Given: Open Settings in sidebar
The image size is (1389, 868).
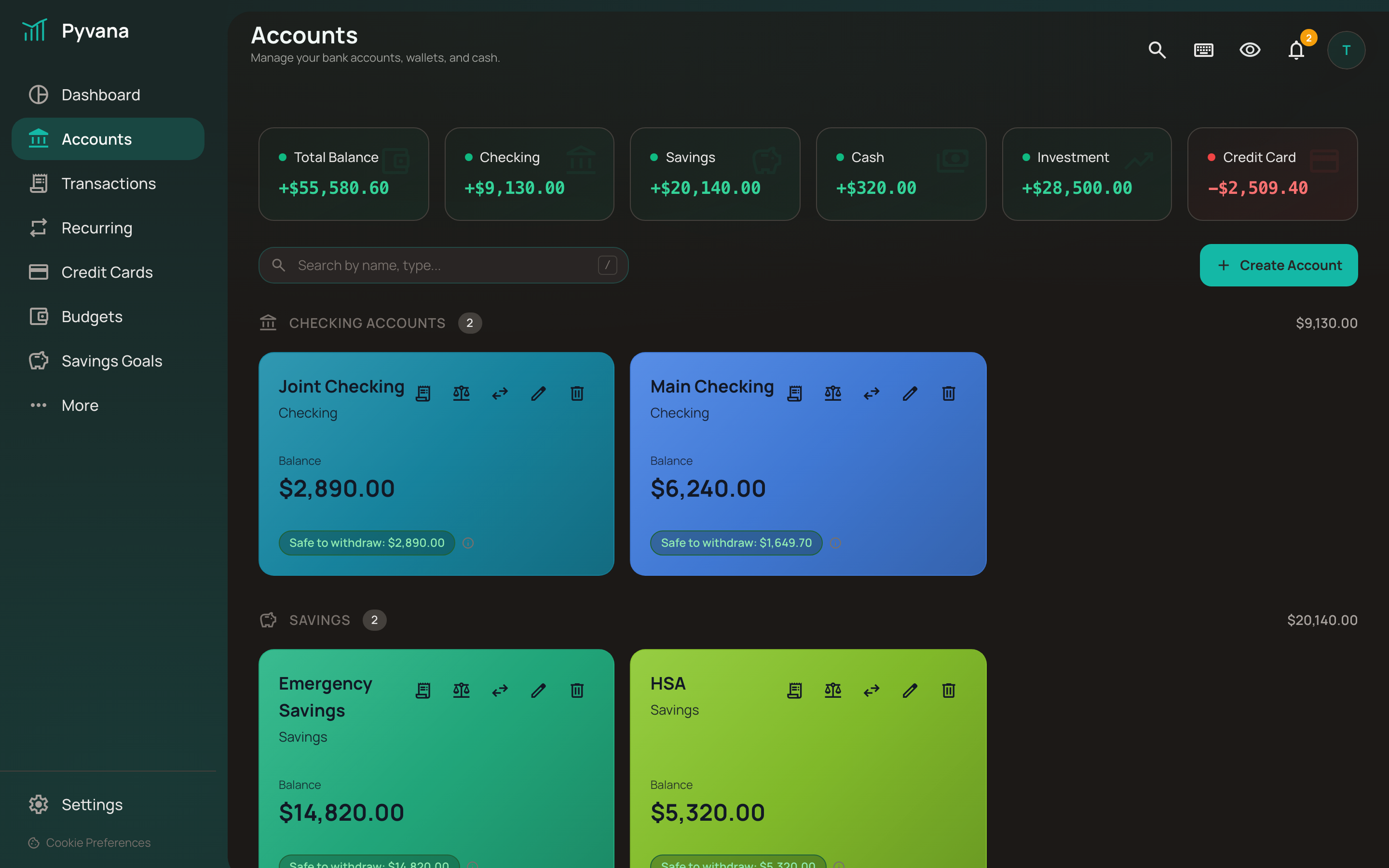Looking at the screenshot, I should [x=108, y=804].
